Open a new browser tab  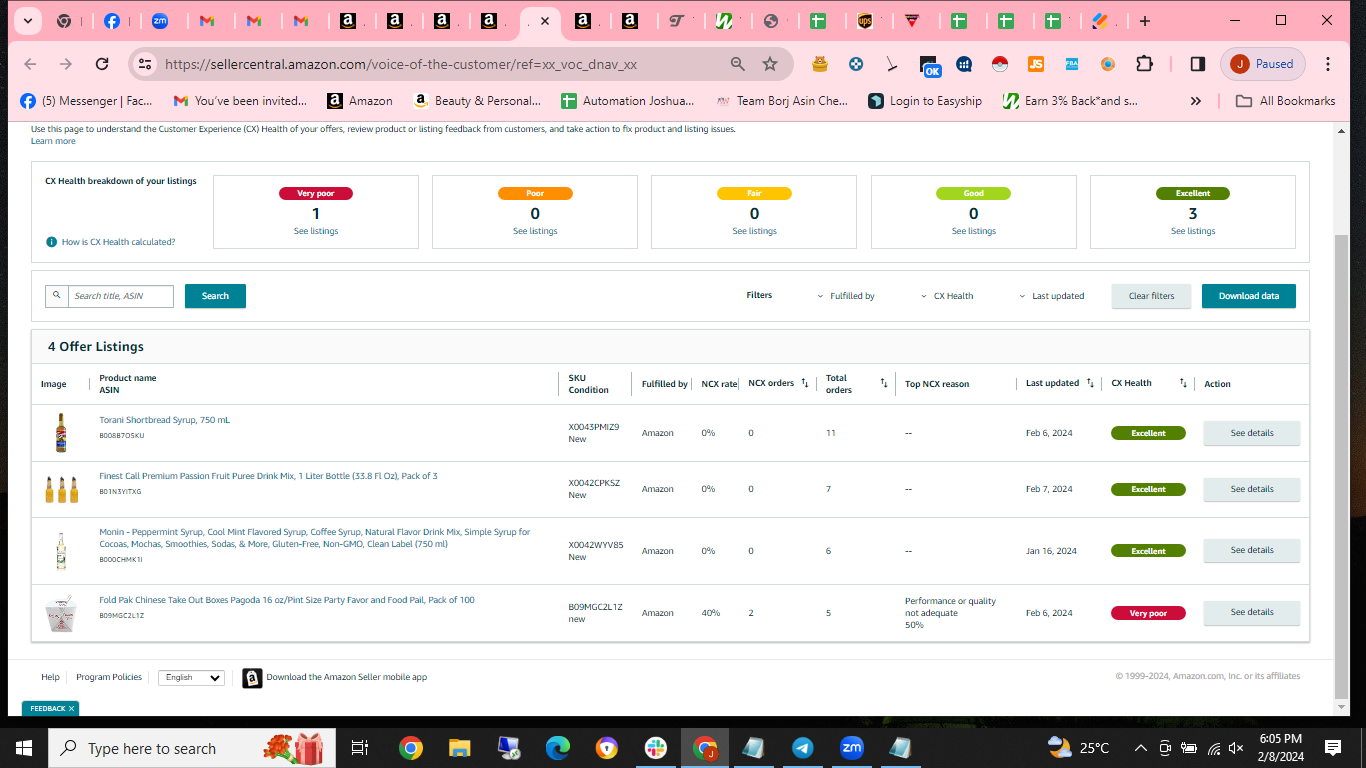pos(1145,20)
